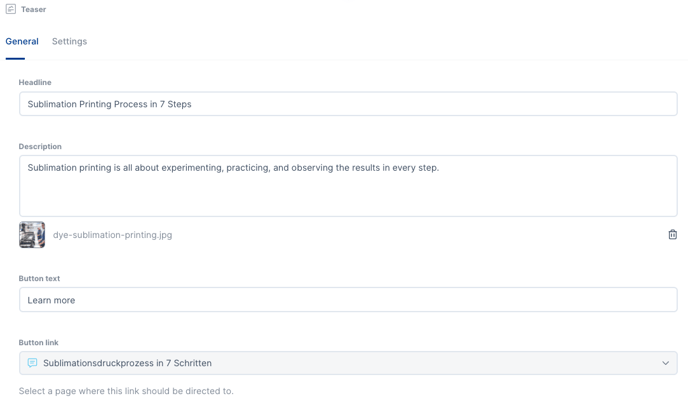Expand the Button link dropdown chevron
Viewport: 688px width, 403px height.
tap(665, 363)
